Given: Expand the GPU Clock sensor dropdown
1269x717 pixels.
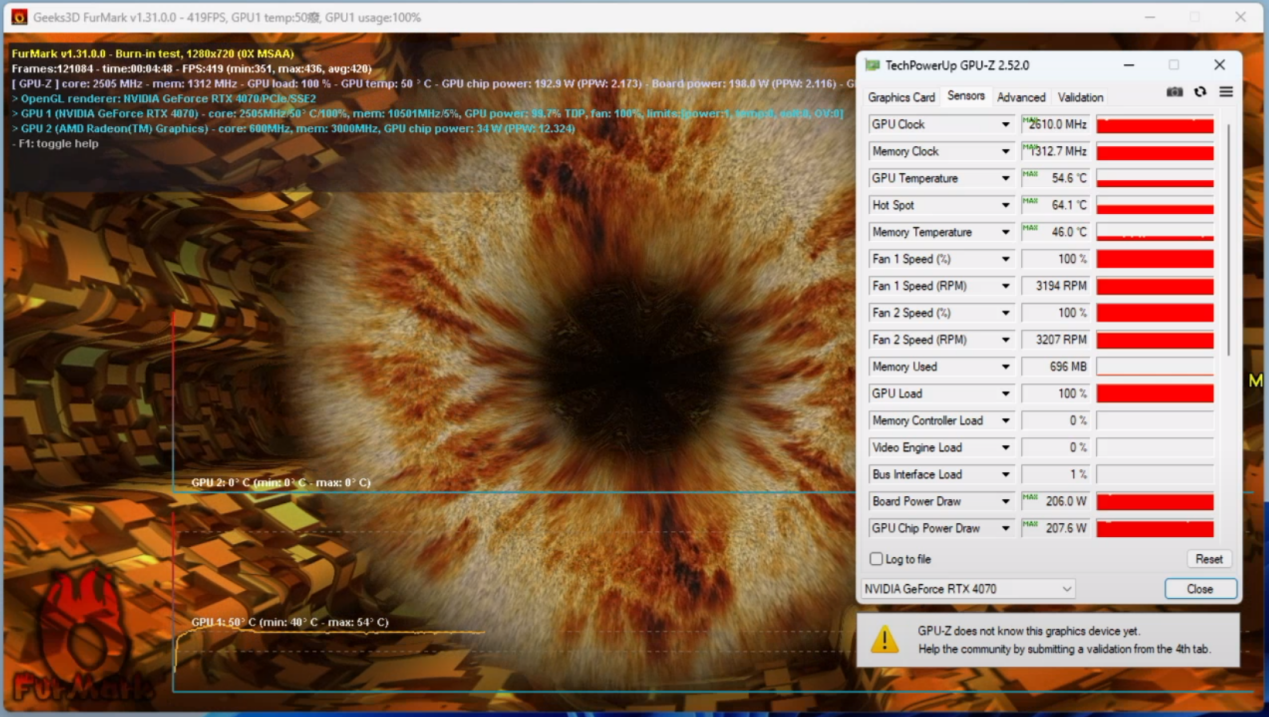Looking at the screenshot, I should click(x=1005, y=125).
